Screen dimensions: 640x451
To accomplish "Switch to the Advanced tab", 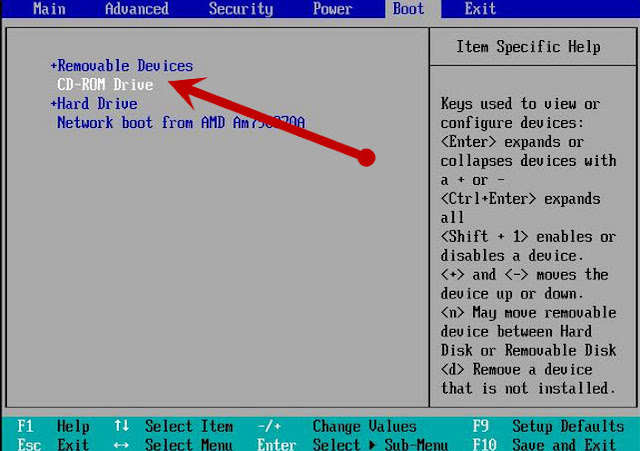I will pos(137,9).
